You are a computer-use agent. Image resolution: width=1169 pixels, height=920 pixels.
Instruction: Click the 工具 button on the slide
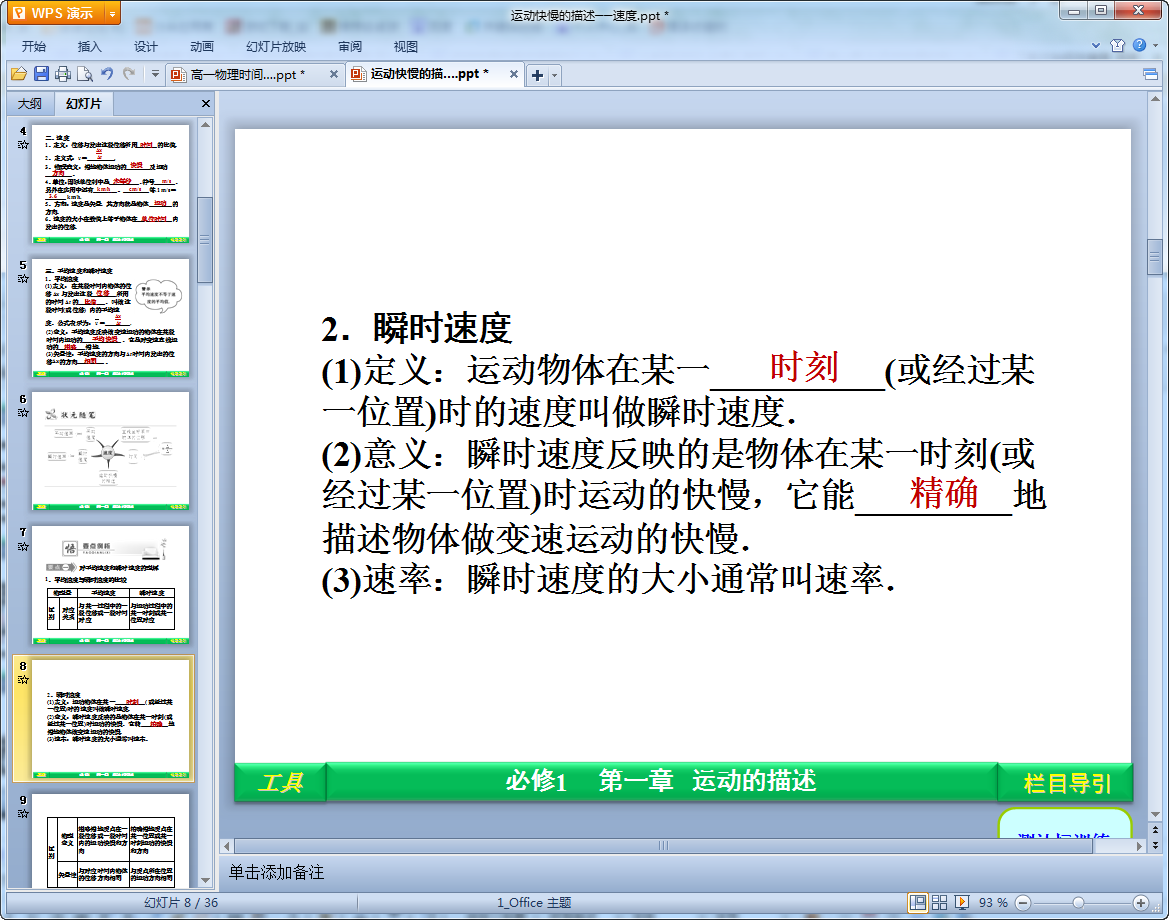280,782
